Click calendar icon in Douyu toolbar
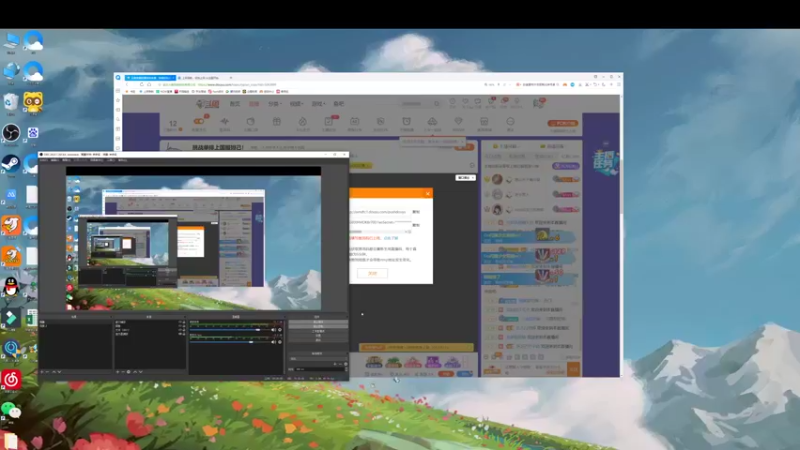 [354, 121]
